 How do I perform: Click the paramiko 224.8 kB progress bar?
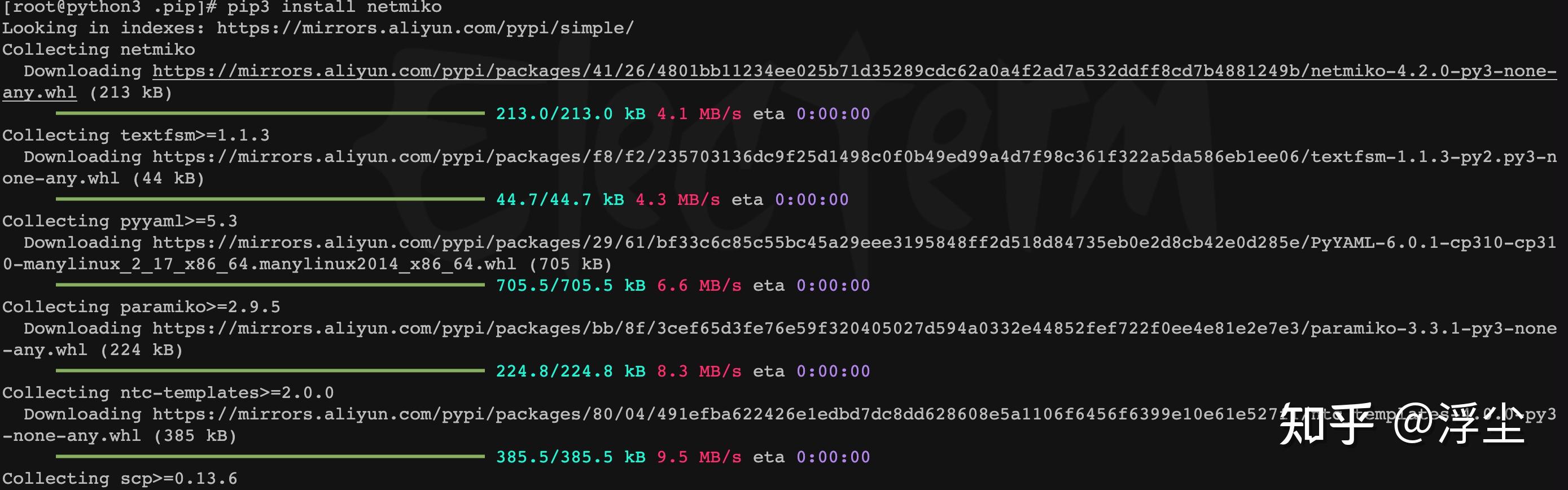(270, 371)
